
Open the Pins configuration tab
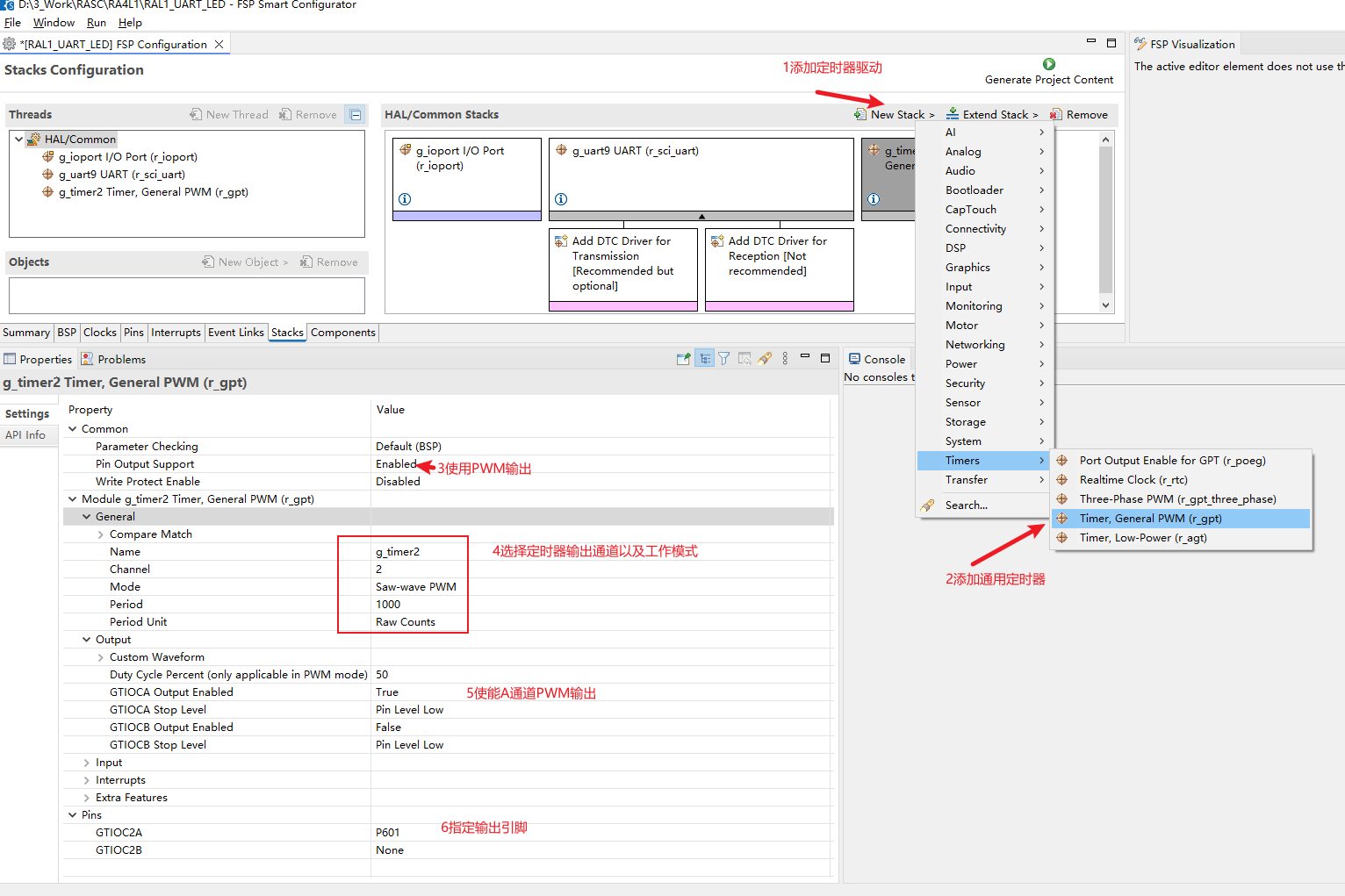coord(133,333)
